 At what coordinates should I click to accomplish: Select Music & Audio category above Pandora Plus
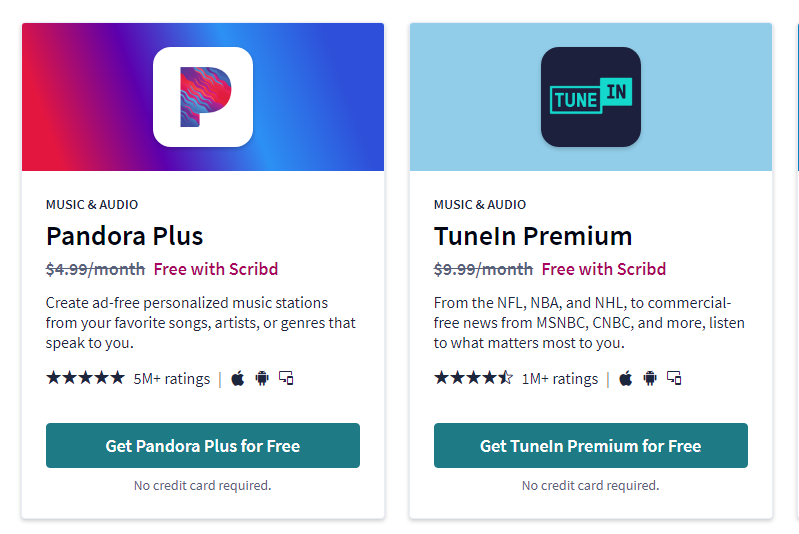point(92,204)
